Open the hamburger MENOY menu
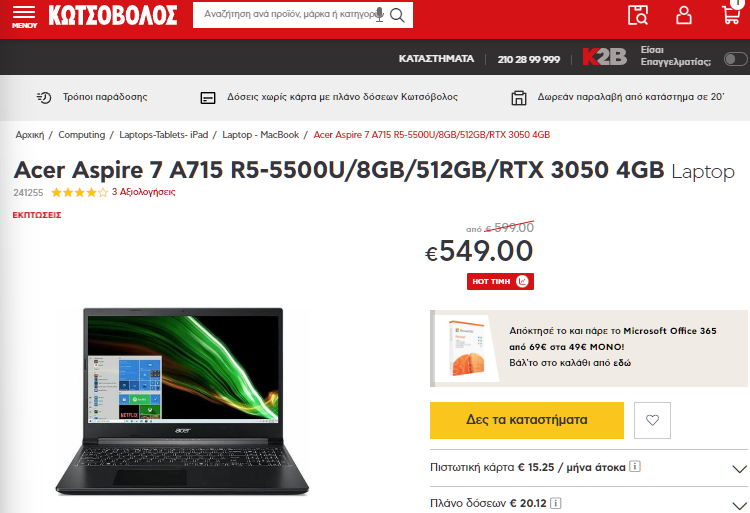 24,17
